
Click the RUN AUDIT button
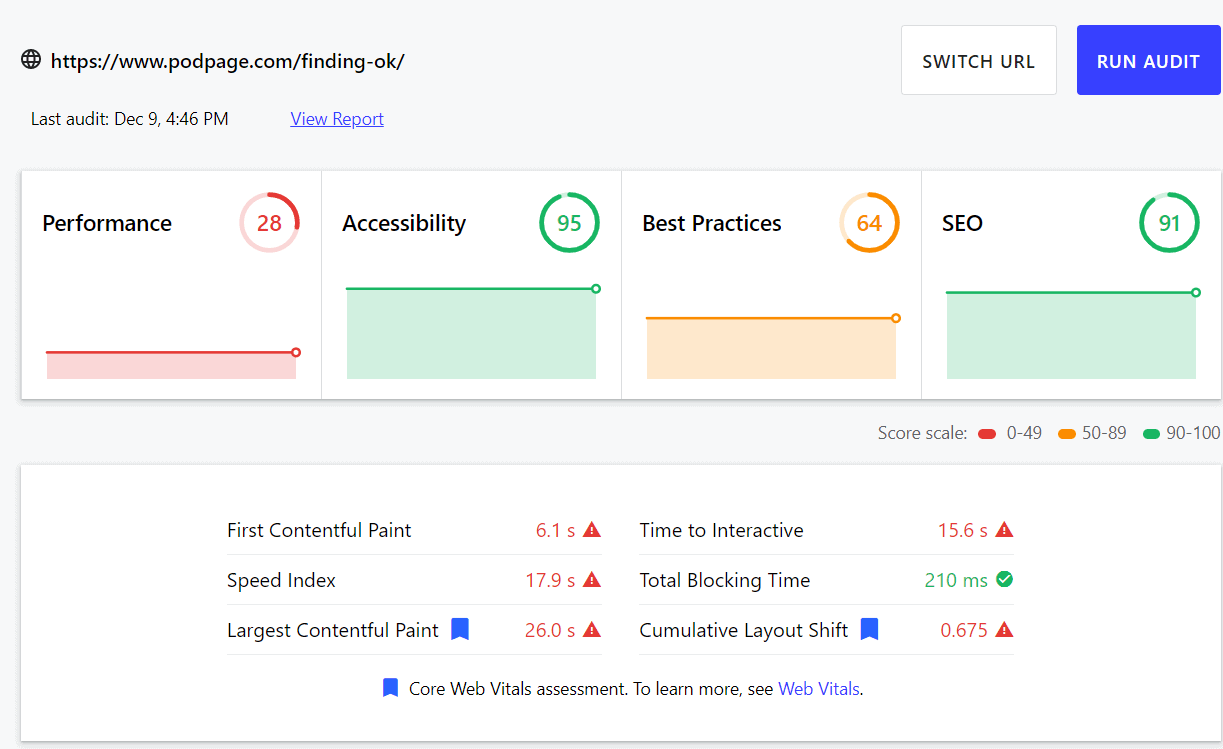(x=1148, y=60)
